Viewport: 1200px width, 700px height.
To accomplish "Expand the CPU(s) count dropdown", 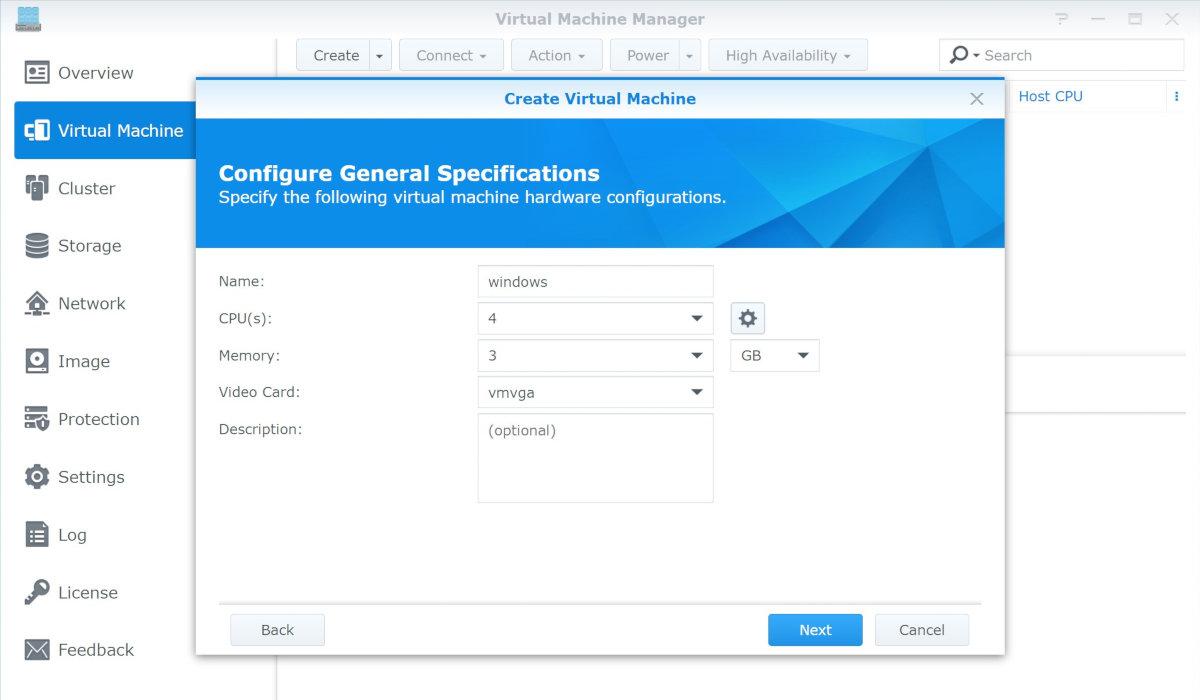I will pyautogui.click(x=595, y=319).
